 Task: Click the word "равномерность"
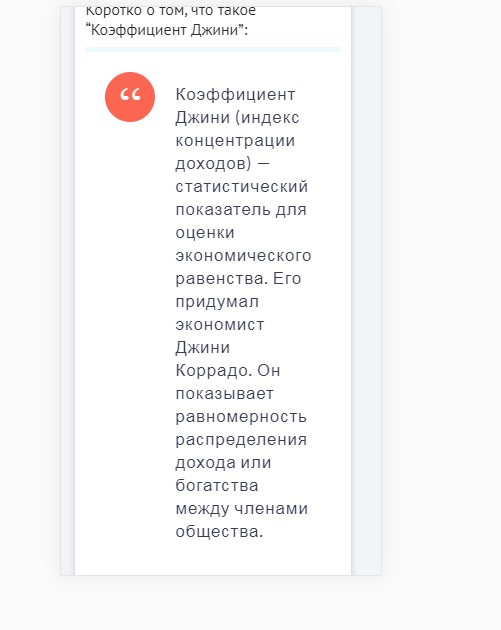241,417
